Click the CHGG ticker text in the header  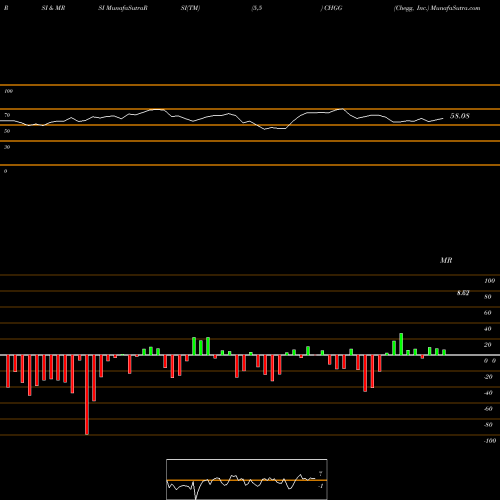[333, 8]
